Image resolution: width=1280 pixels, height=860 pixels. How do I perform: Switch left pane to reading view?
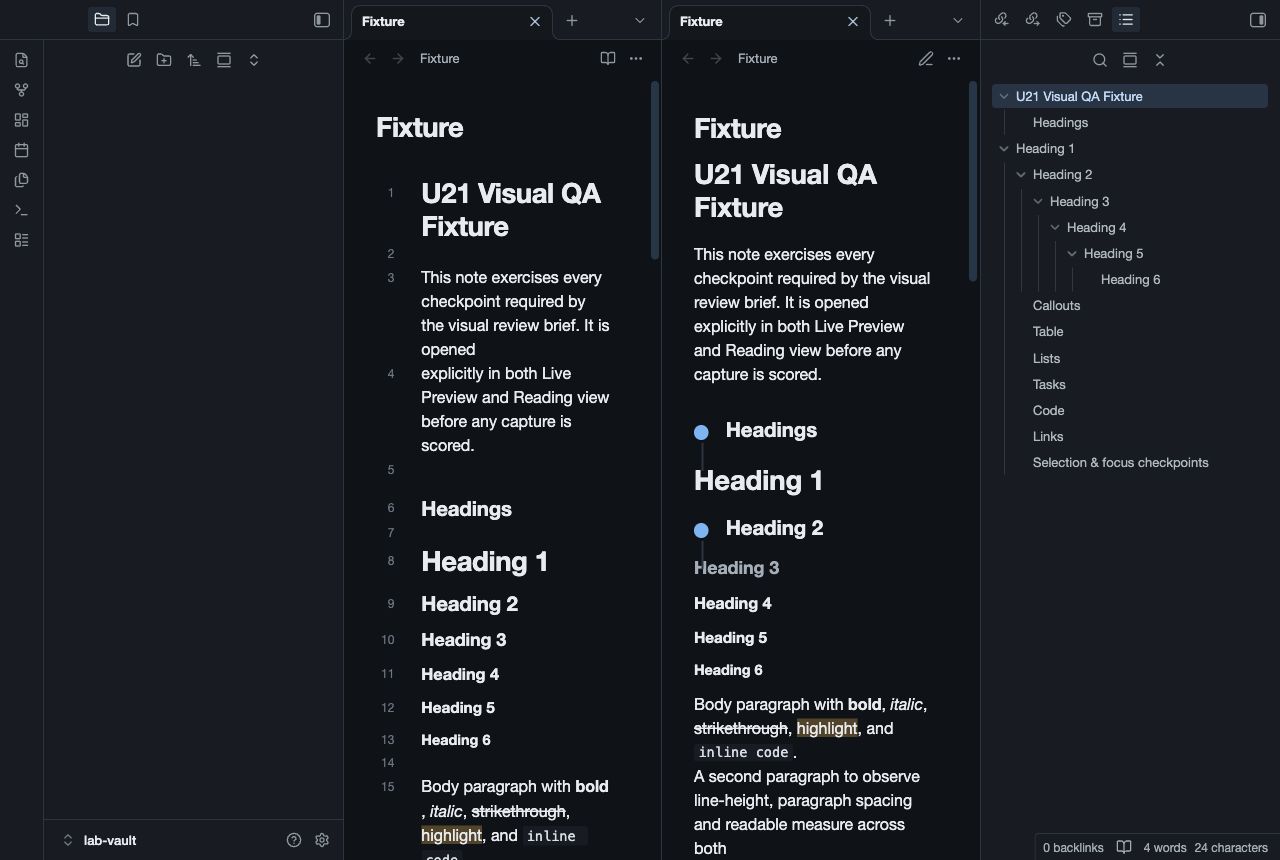608,59
